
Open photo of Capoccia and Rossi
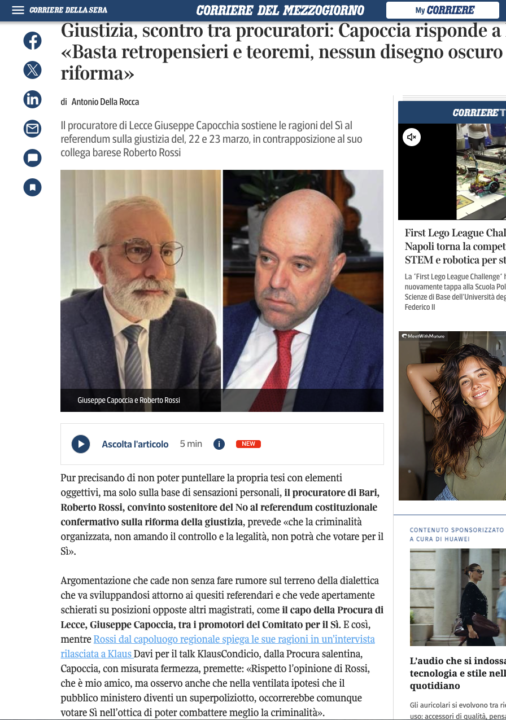pyautogui.click(x=222, y=291)
